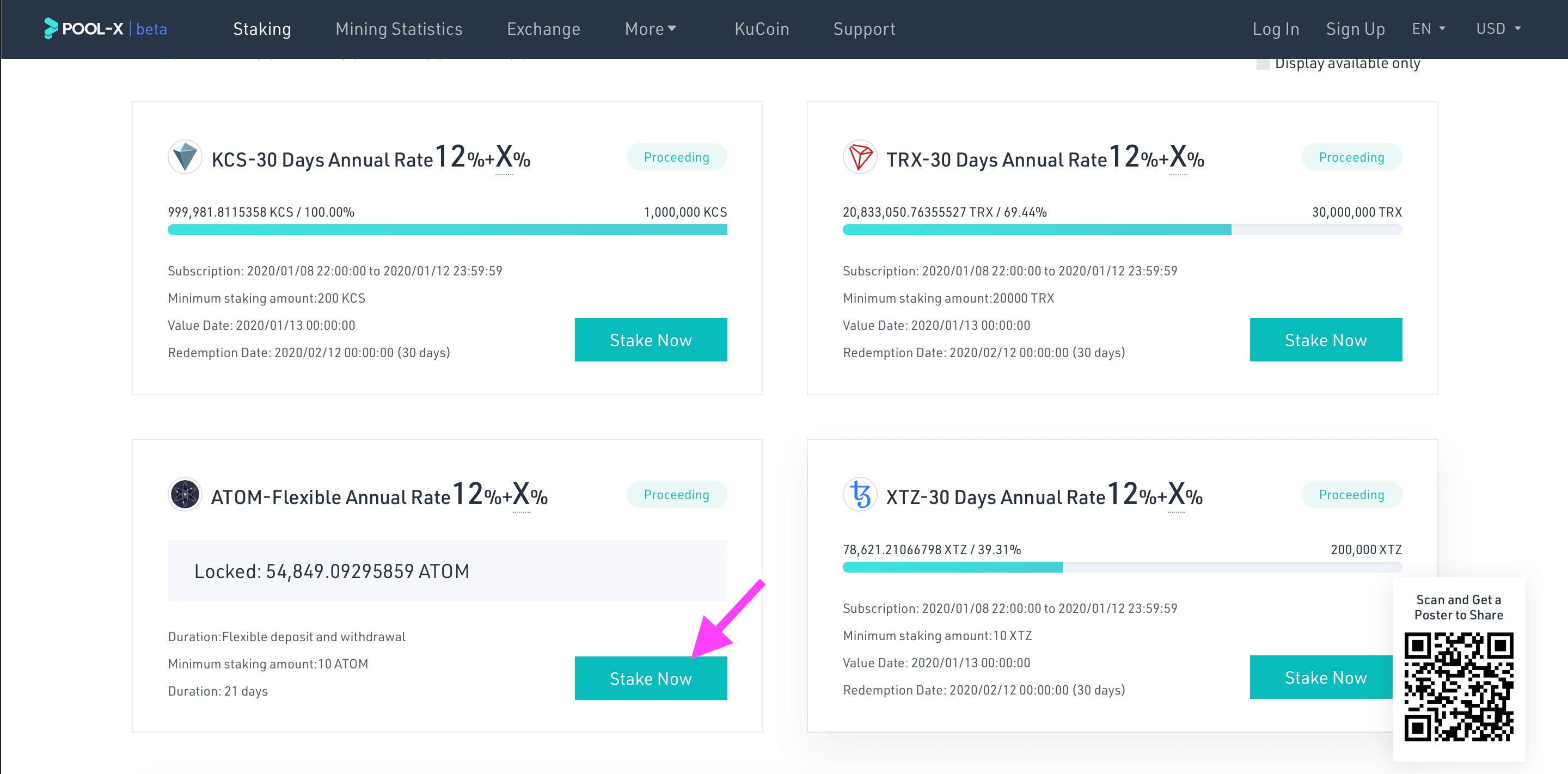Stake Now on the XTZ-30 Days card
This screenshot has width=1568, height=774.
(1321, 677)
